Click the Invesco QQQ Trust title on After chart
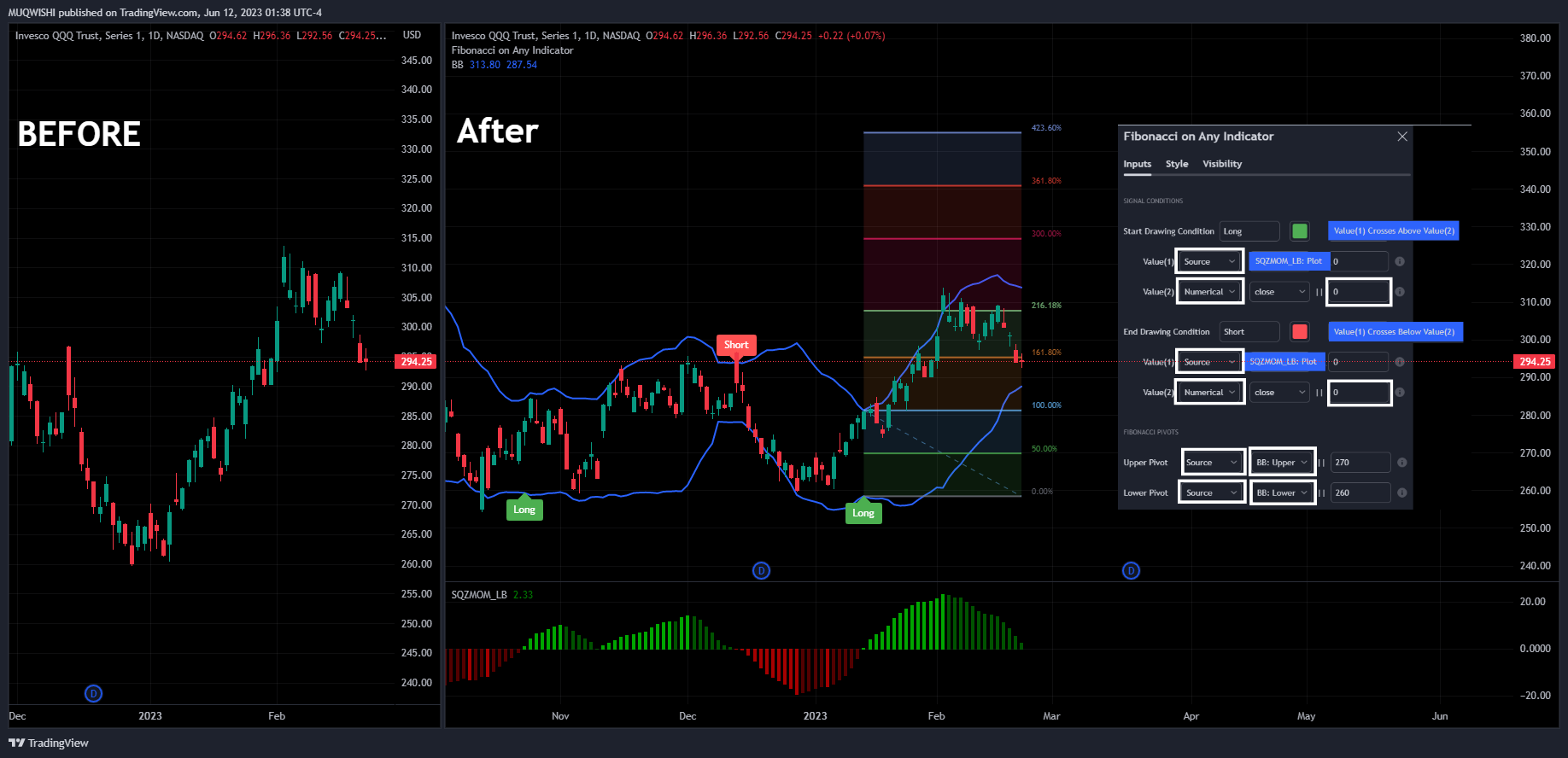The image size is (1568, 758). tap(546, 36)
